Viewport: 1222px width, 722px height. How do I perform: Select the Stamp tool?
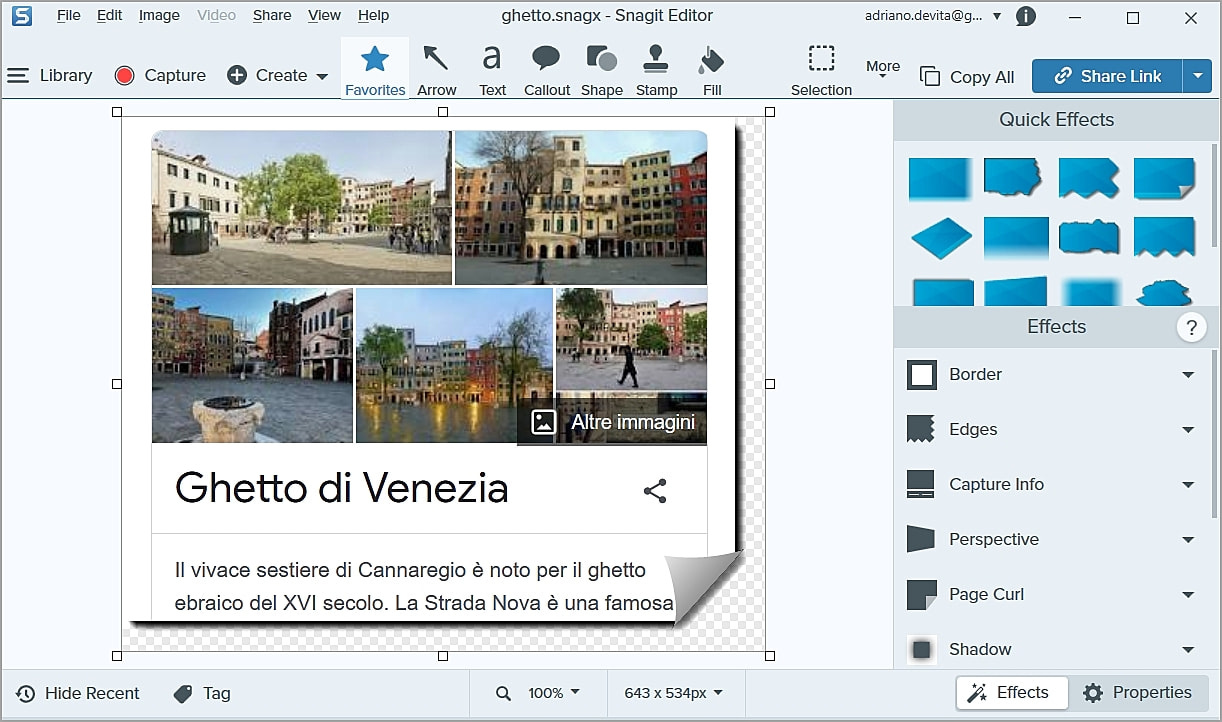coord(656,70)
